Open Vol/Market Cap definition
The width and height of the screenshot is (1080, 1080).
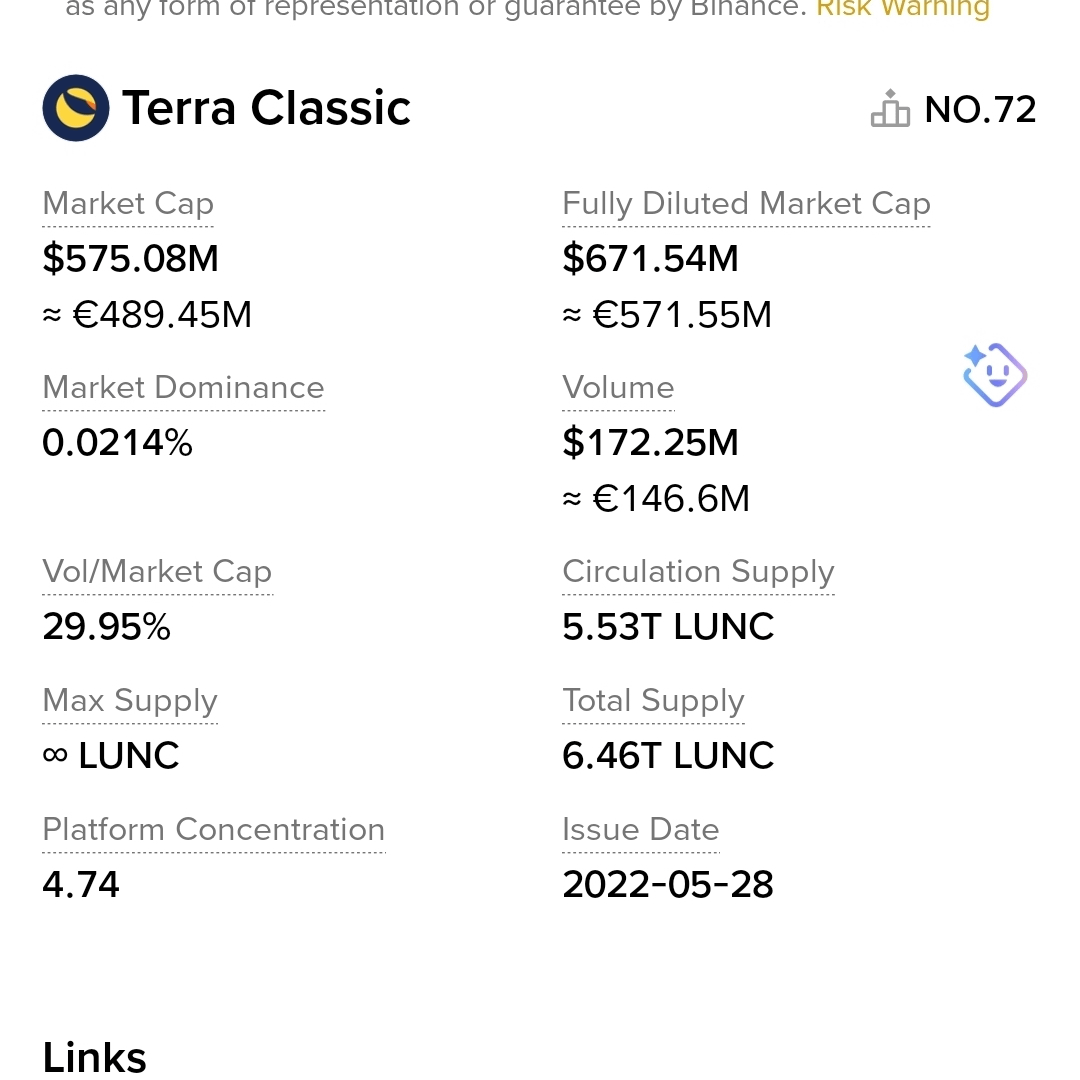click(x=157, y=572)
